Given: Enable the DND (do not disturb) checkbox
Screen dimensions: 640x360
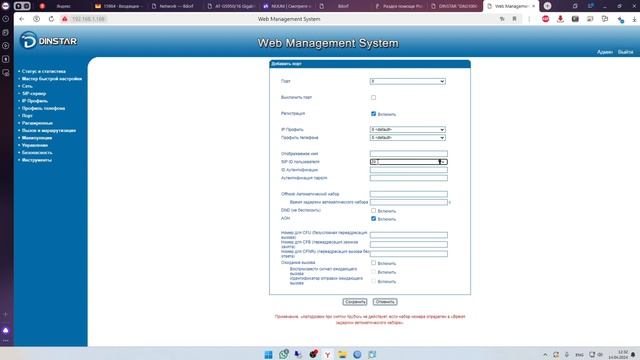Looking at the screenshot, I should pyautogui.click(x=373, y=211).
